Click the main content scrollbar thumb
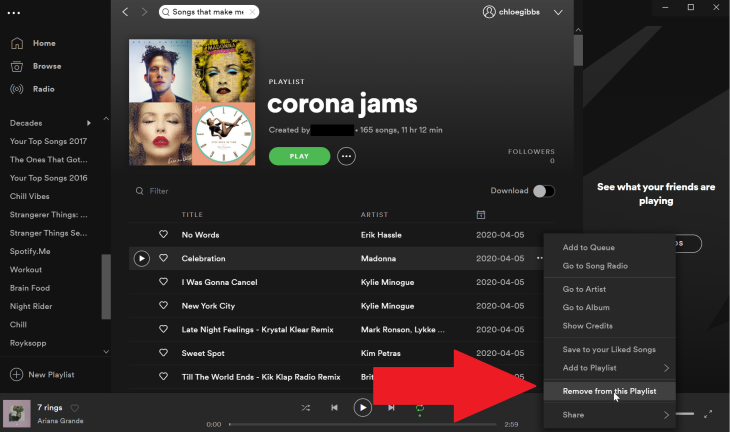The height and width of the screenshot is (432, 730). click(578, 50)
